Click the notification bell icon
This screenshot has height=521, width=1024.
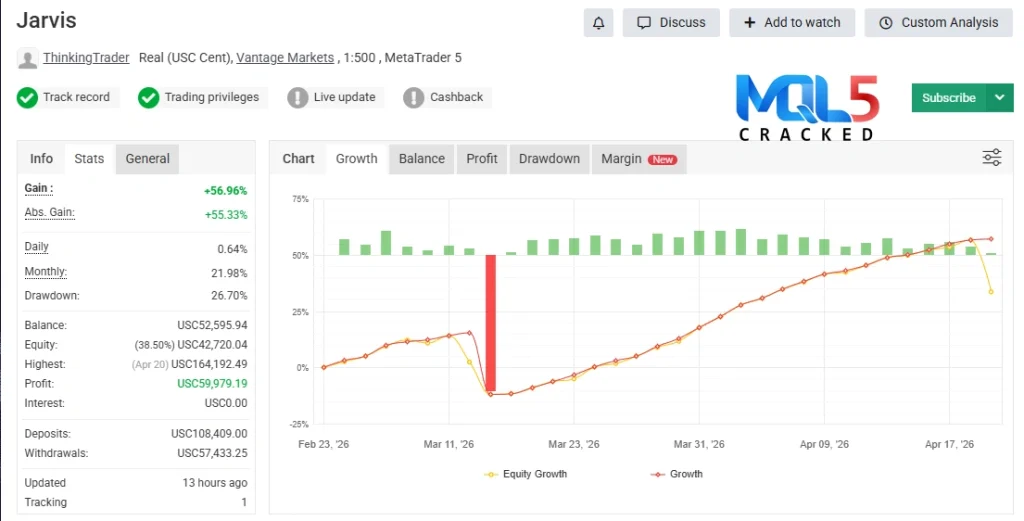pyautogui.click(x=598, y=23)
